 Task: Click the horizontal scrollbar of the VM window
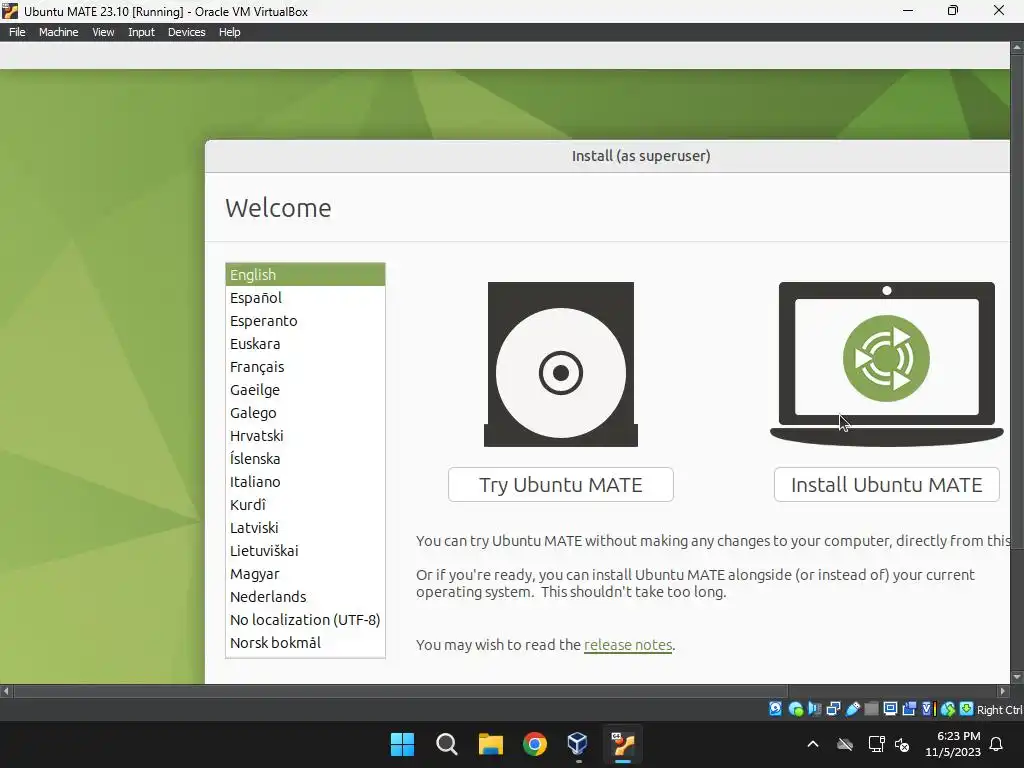click(x=504, y=691)
